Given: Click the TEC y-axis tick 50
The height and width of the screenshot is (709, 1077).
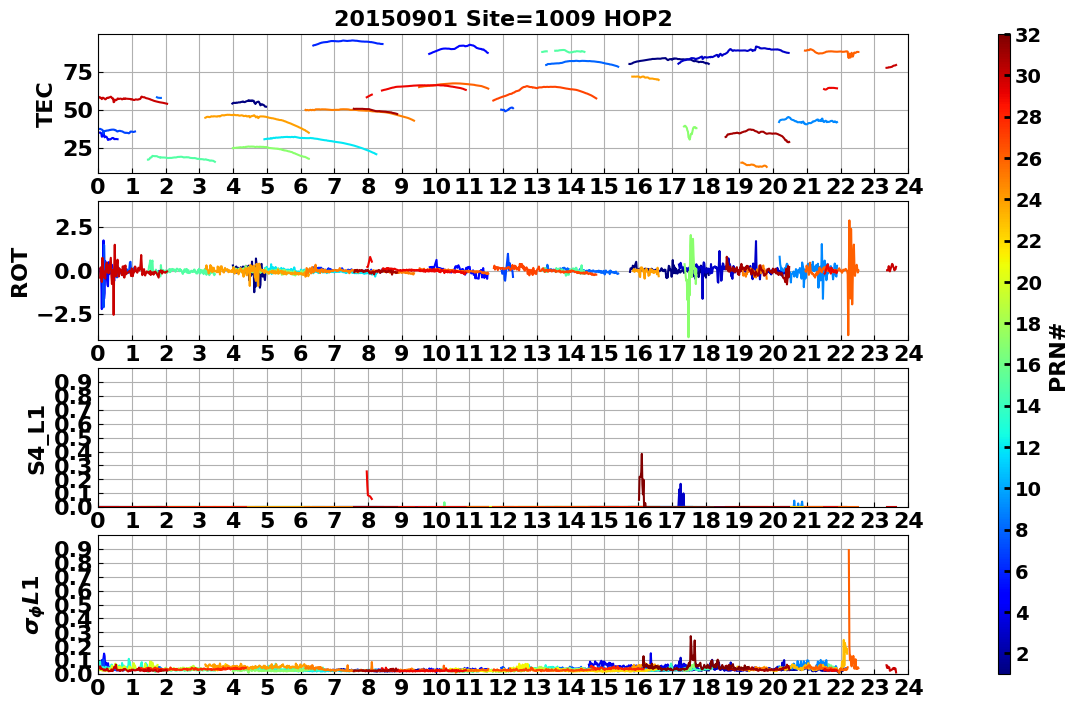Looking at the screenshot, I should click(78, 111).
